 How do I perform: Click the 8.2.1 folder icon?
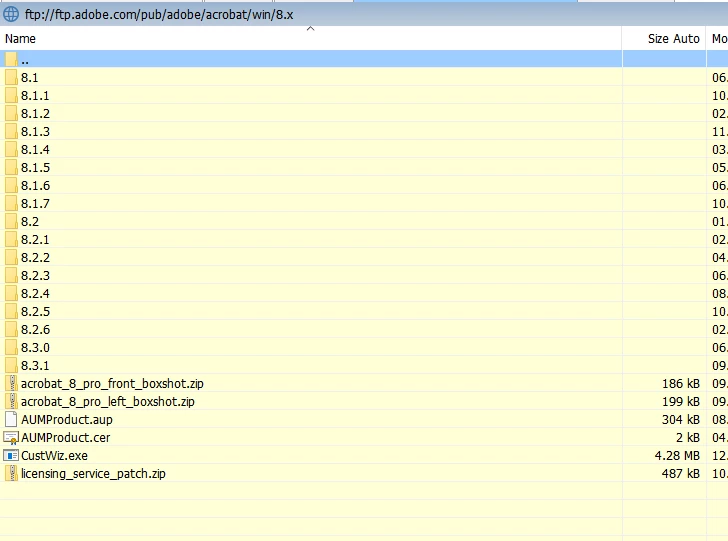[x=11, y=239]
